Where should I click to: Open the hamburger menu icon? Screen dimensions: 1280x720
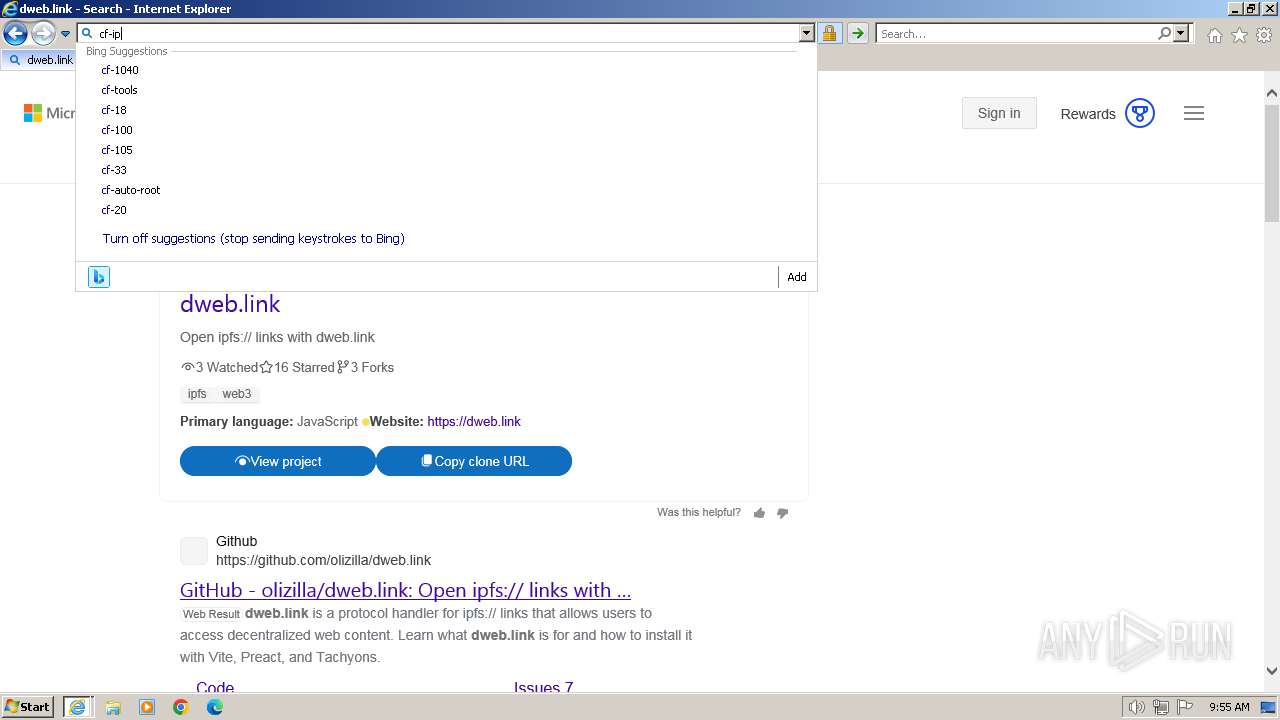[x=1194, y=113]
